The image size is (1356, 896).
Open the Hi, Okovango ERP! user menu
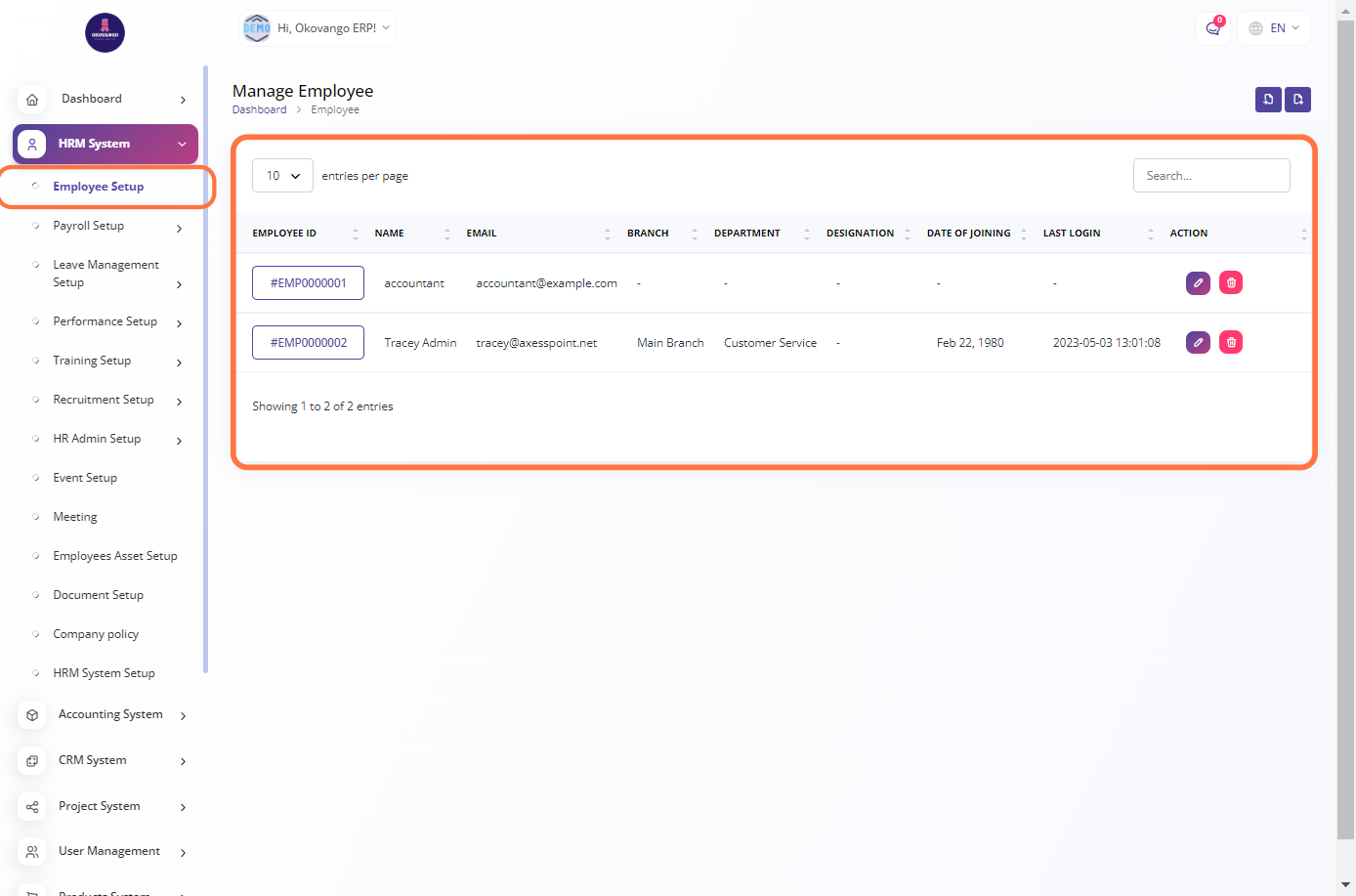click(x=318, y=28)
